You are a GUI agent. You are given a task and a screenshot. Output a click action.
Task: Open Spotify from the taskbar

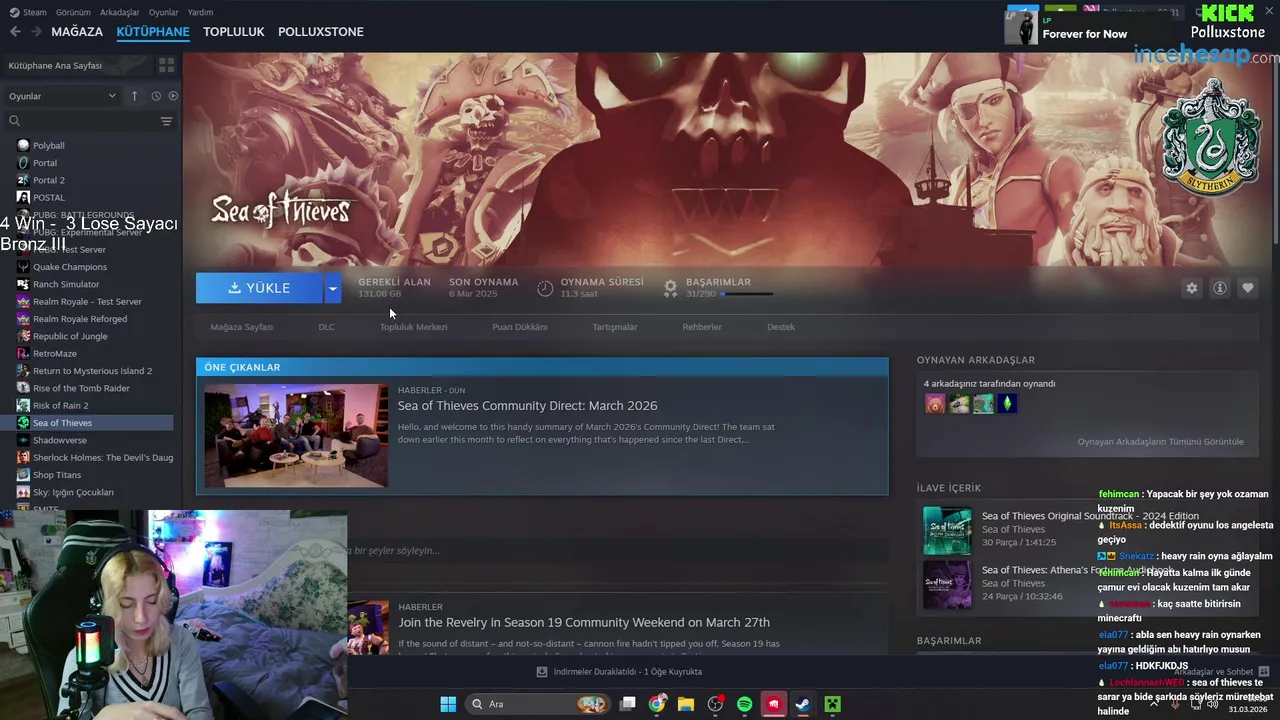pyautogui.click(x=744, y=704)
